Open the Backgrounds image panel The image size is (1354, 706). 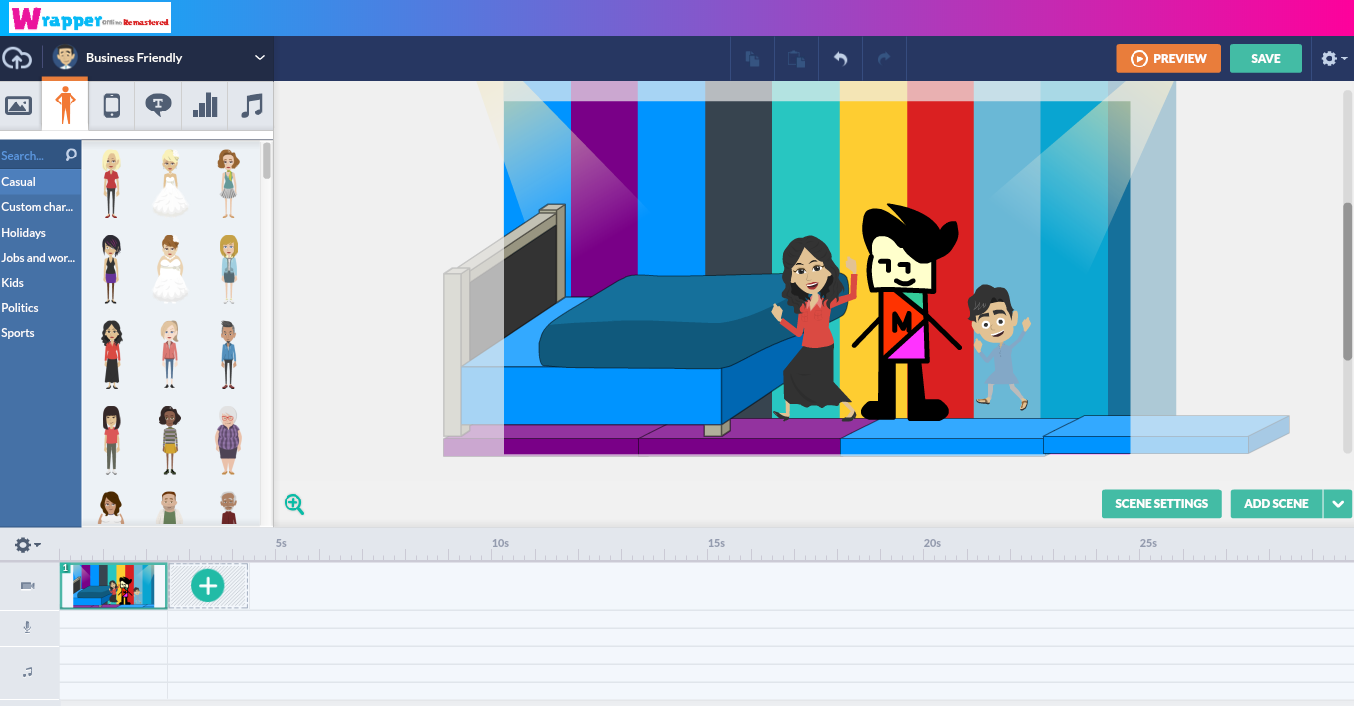(x=18, y=104)
